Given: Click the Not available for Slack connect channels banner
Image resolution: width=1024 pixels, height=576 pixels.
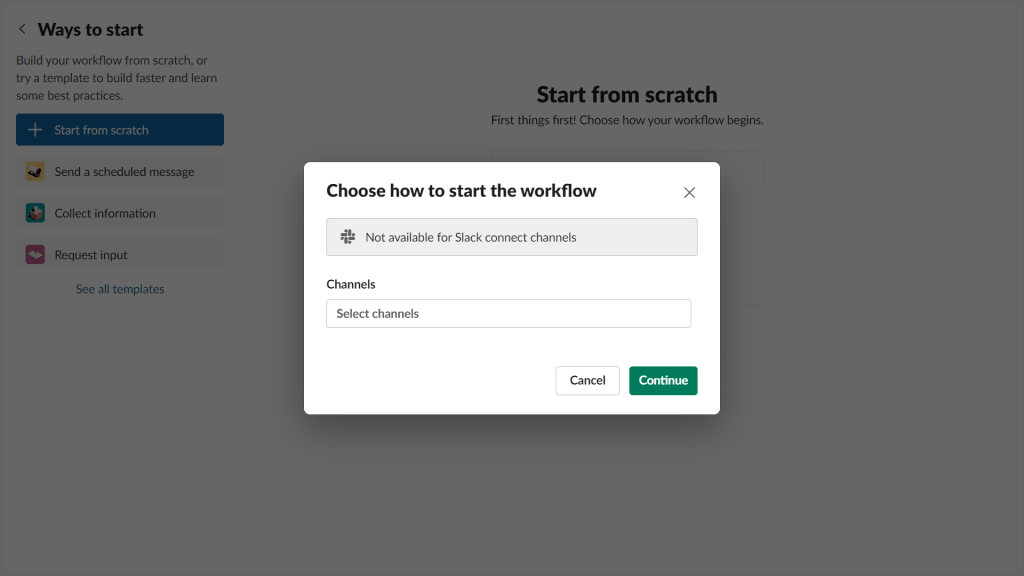Looking at the screenshot, I should (511, 236).
